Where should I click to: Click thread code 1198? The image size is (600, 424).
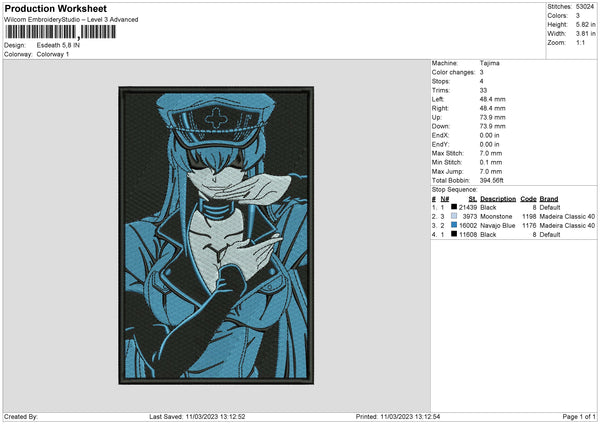coord(529,217)
